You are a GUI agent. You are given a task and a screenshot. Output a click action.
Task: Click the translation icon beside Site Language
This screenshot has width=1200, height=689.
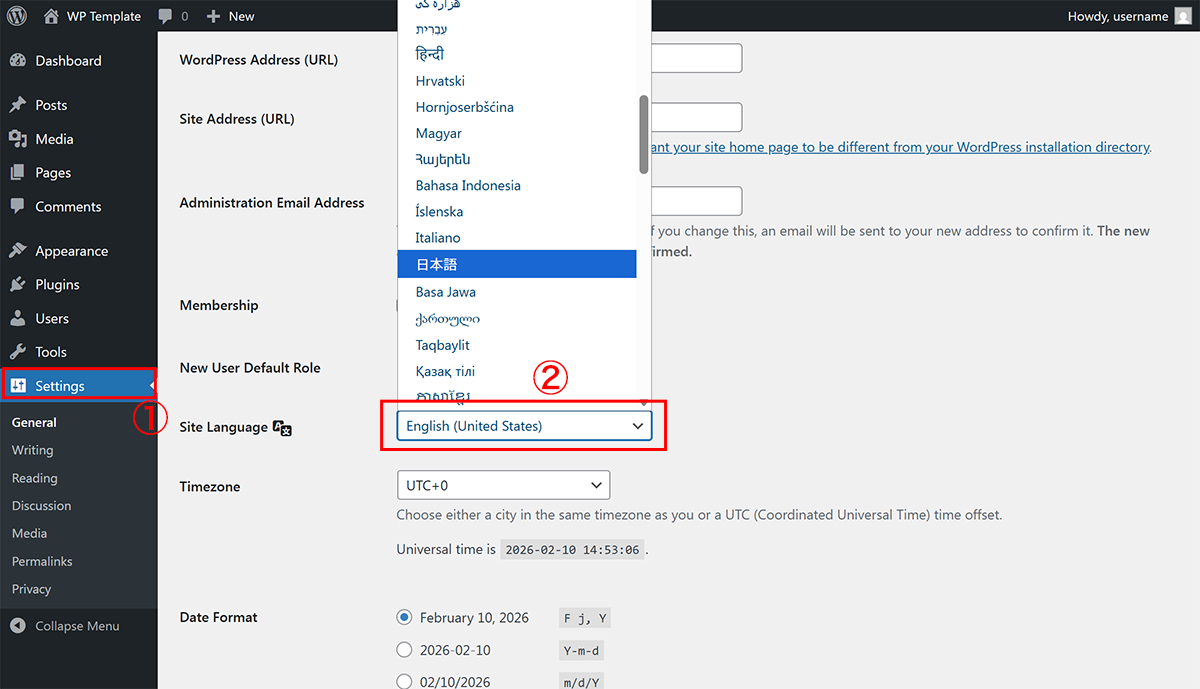point(282,428)
